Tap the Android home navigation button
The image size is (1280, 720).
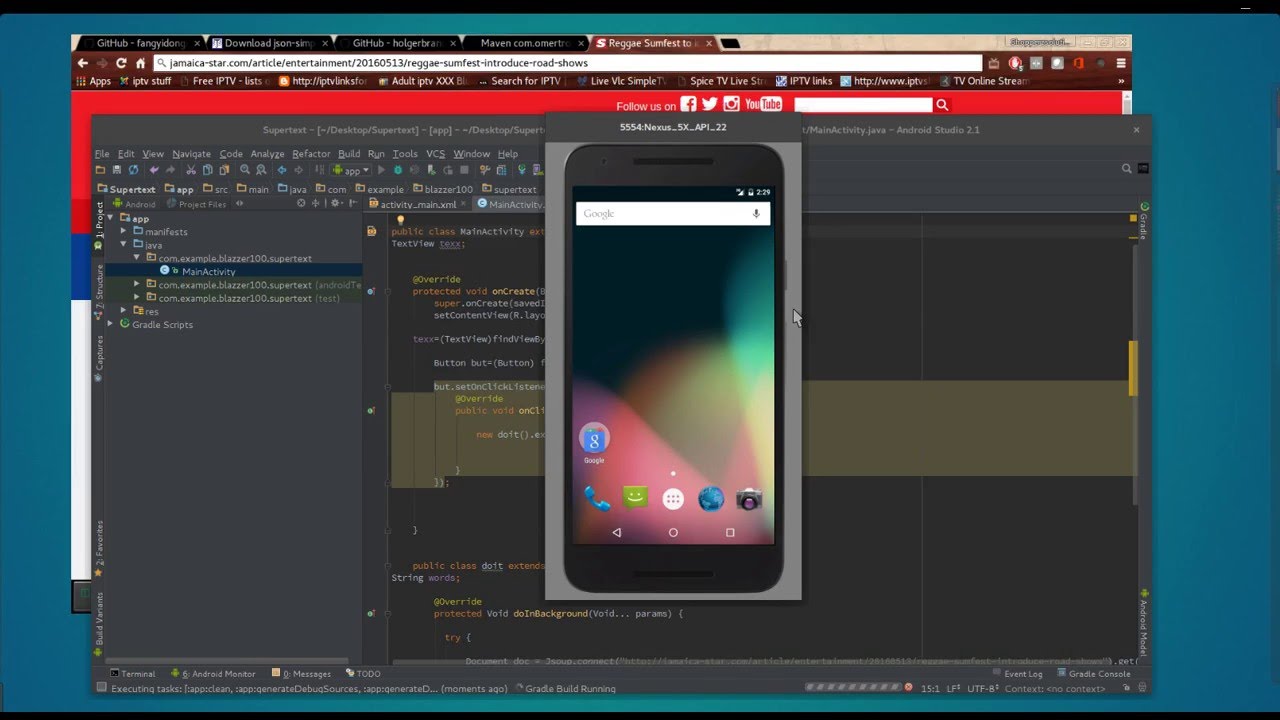pyautogui.click(x=673, y=533)
